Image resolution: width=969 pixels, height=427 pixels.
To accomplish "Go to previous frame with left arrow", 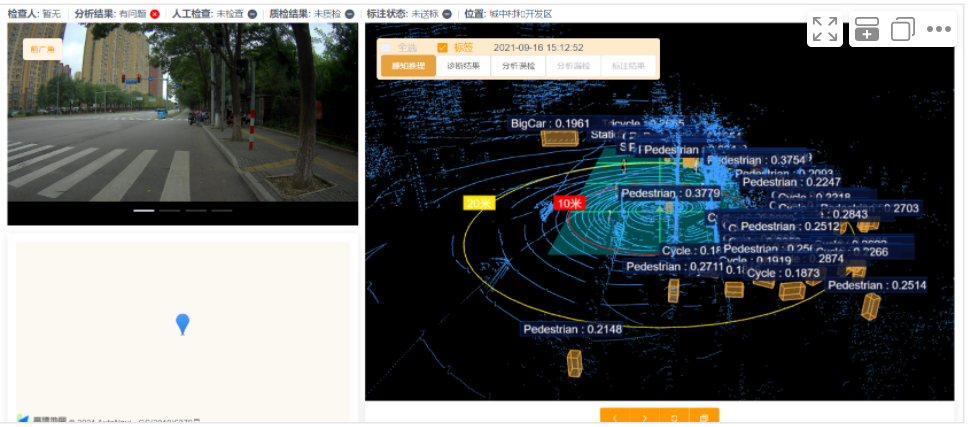I will pos(615,418).
